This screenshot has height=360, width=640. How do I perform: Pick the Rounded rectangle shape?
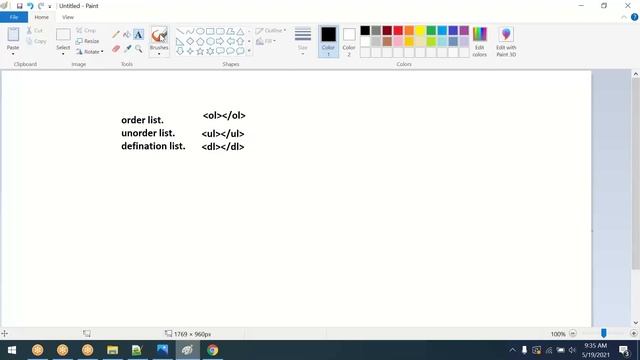click(x=220, y=31)
